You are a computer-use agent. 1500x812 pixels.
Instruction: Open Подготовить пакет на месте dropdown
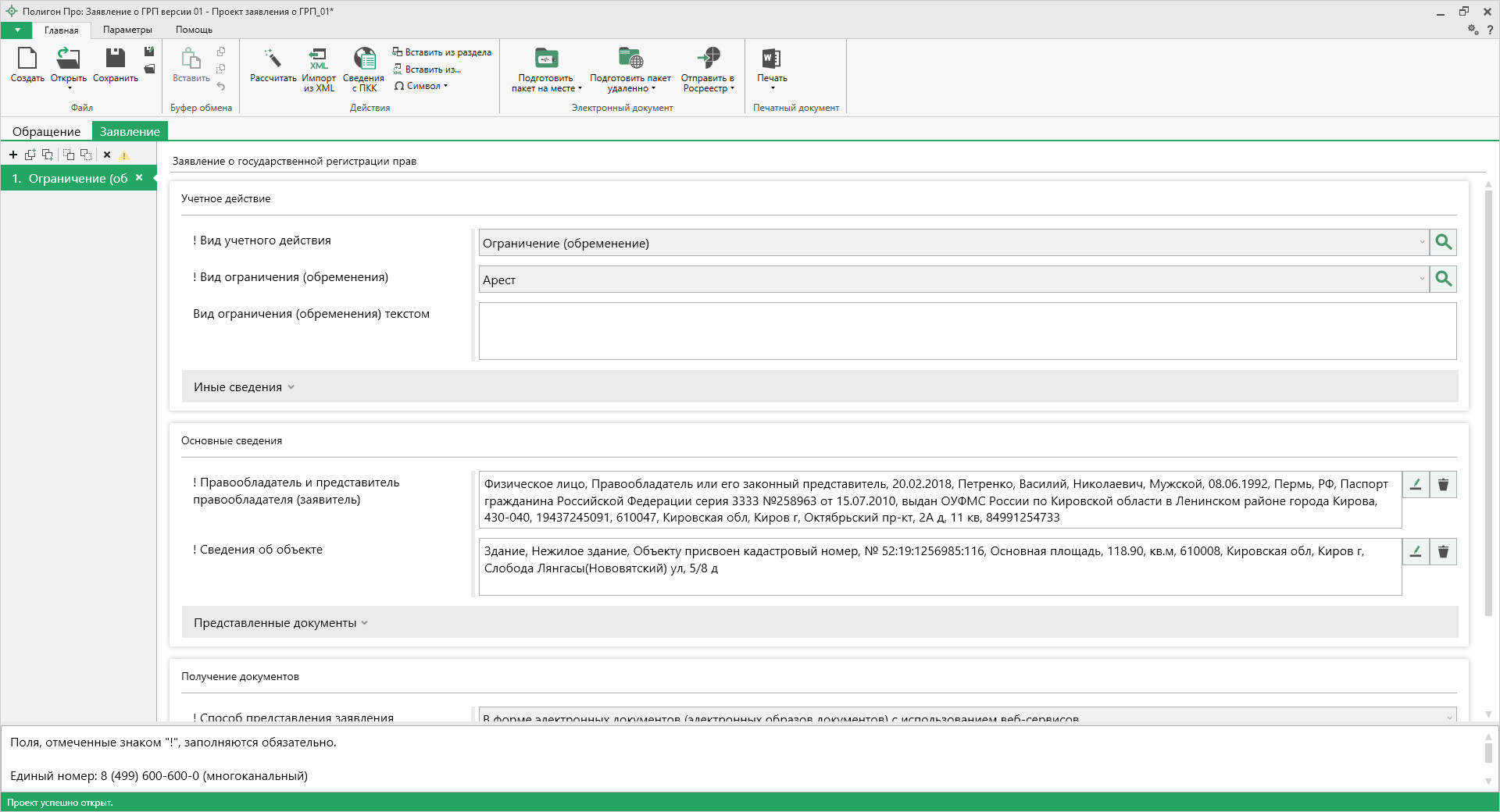tap(546, 70)
